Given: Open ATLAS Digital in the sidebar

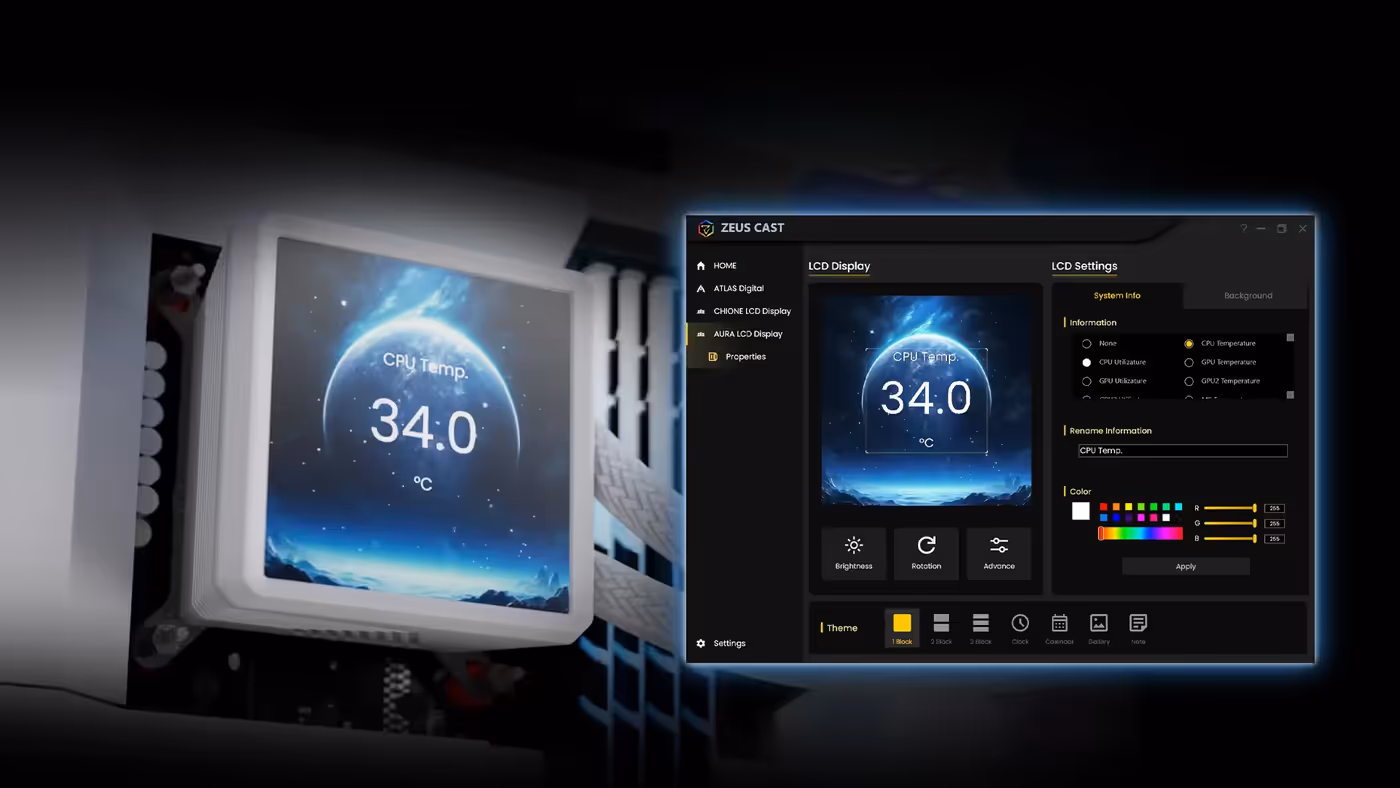Looking at the screenshot, I should [729, 288].
